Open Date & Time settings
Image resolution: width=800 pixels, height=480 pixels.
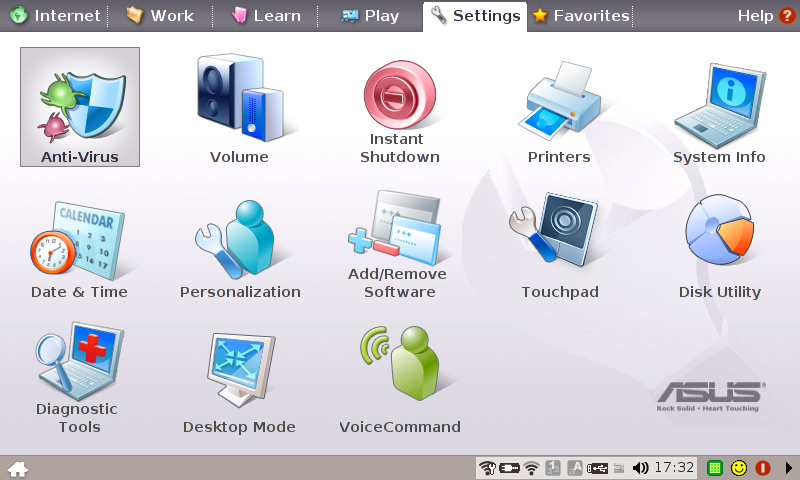(79, 250)
